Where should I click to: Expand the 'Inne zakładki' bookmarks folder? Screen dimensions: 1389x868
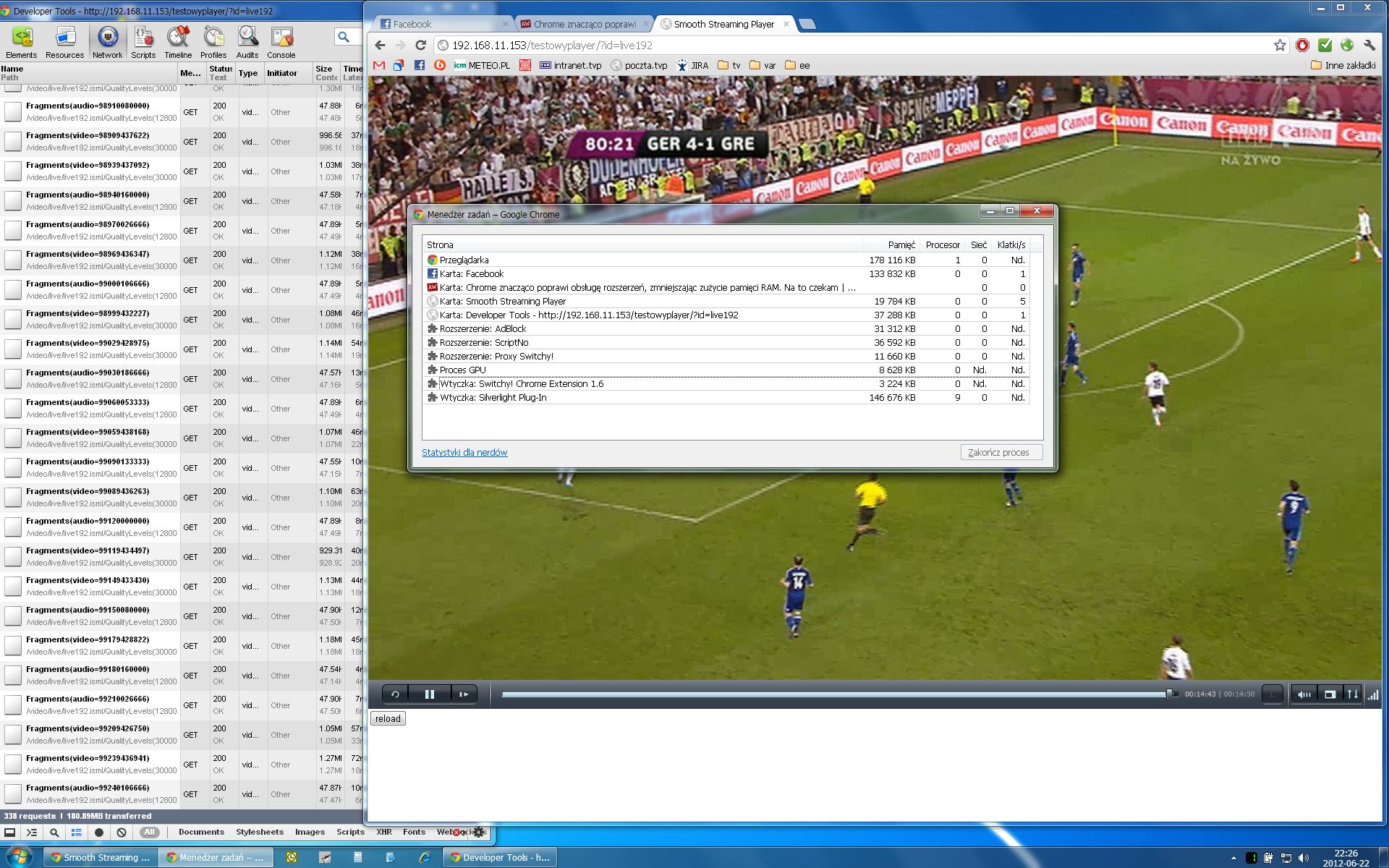click(x=1343, y=65)
